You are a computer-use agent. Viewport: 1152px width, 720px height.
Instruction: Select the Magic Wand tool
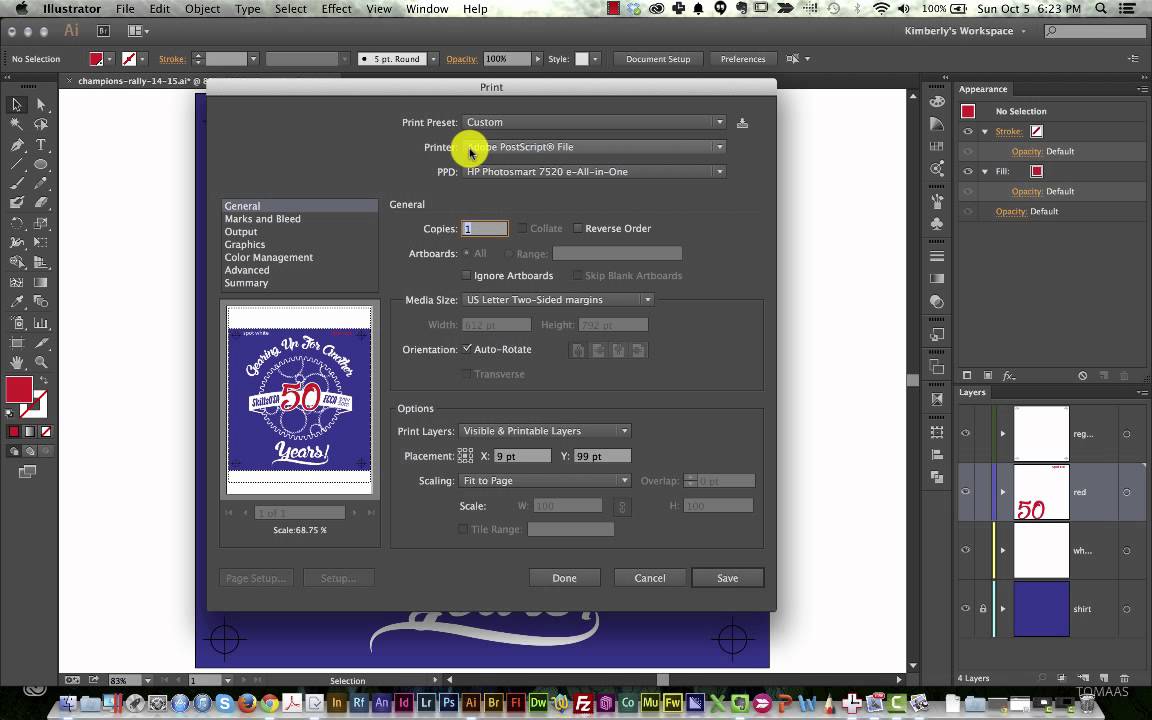point(17,124)
